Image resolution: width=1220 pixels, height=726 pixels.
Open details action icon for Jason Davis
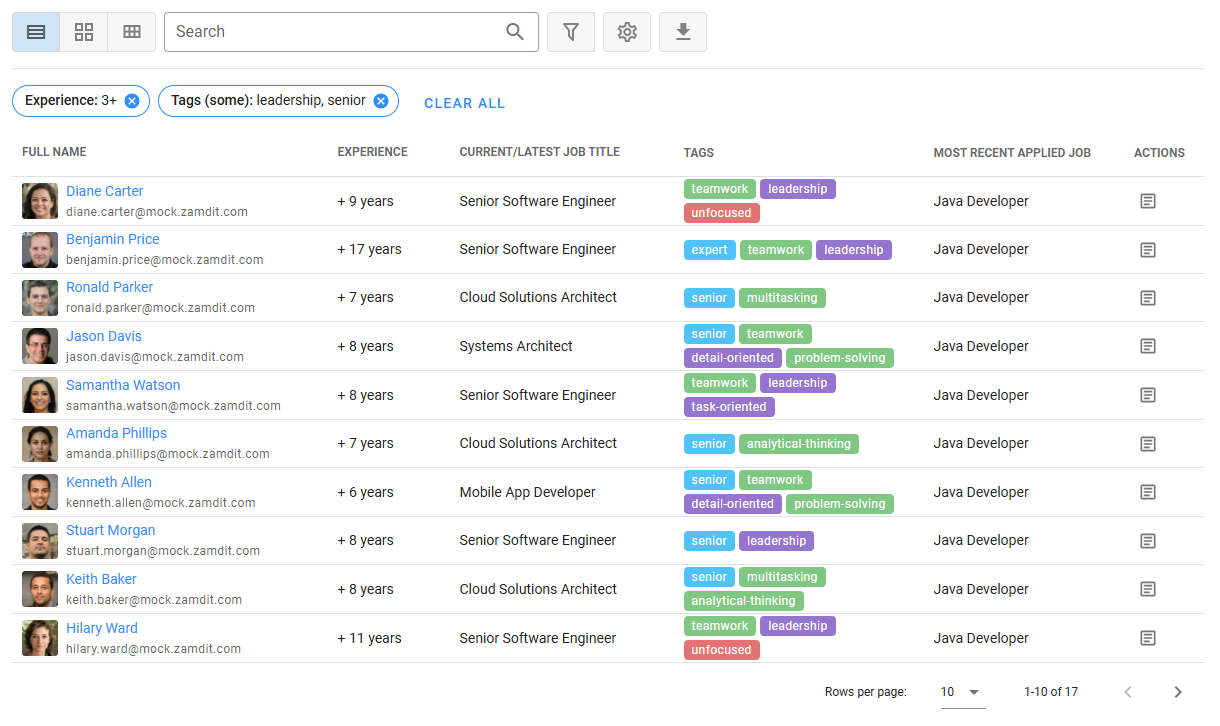[1148, 346]
